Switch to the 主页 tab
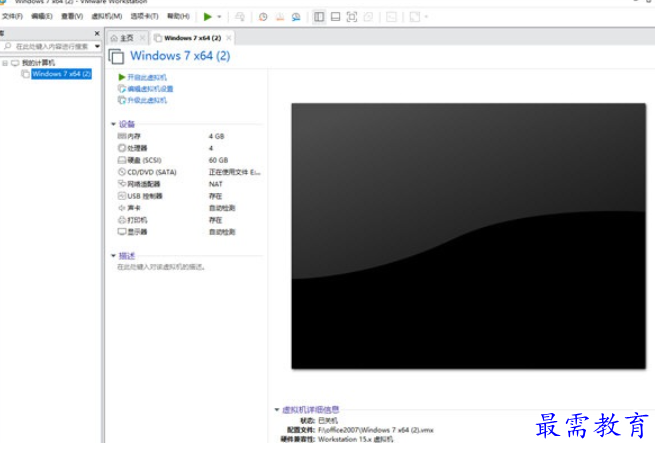This screenshot has height=457, width=657. (127, 38)
